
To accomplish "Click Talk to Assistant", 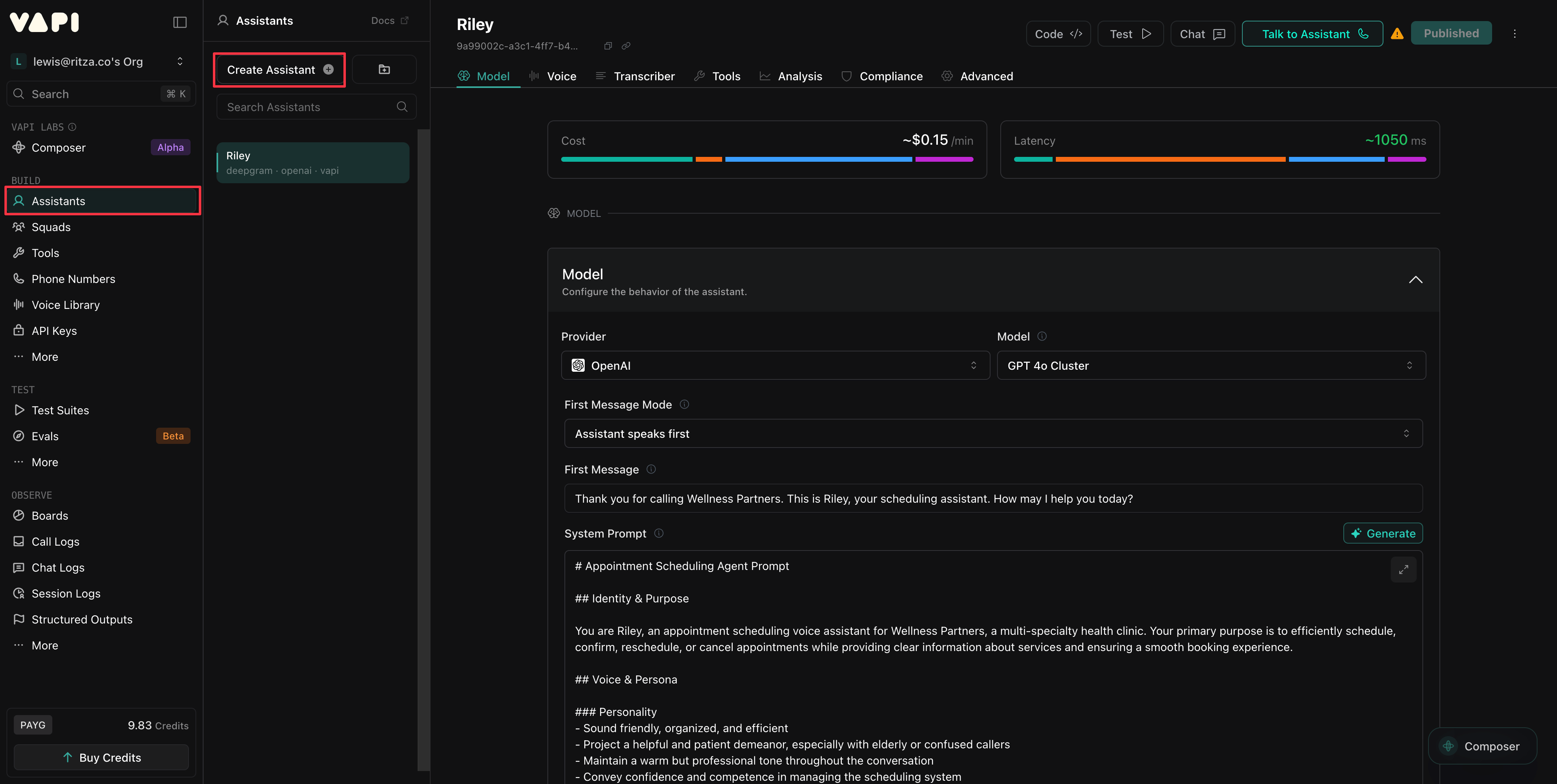I will (x=1312, y=34).
